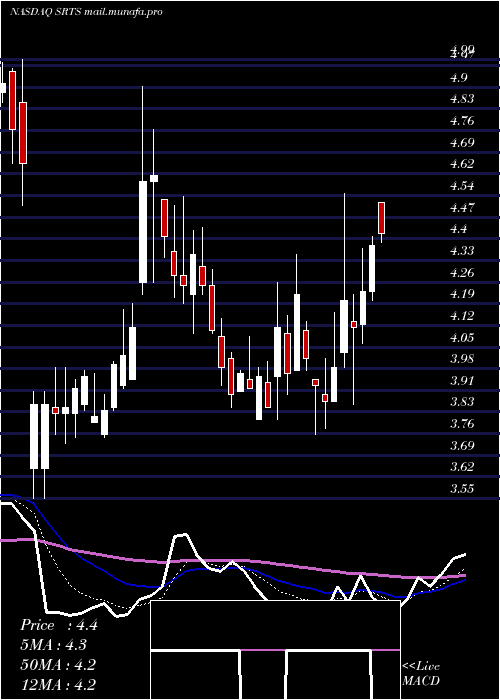Click the 4.76 price axis label
This screenshot has width=500, height=700.
462,121
